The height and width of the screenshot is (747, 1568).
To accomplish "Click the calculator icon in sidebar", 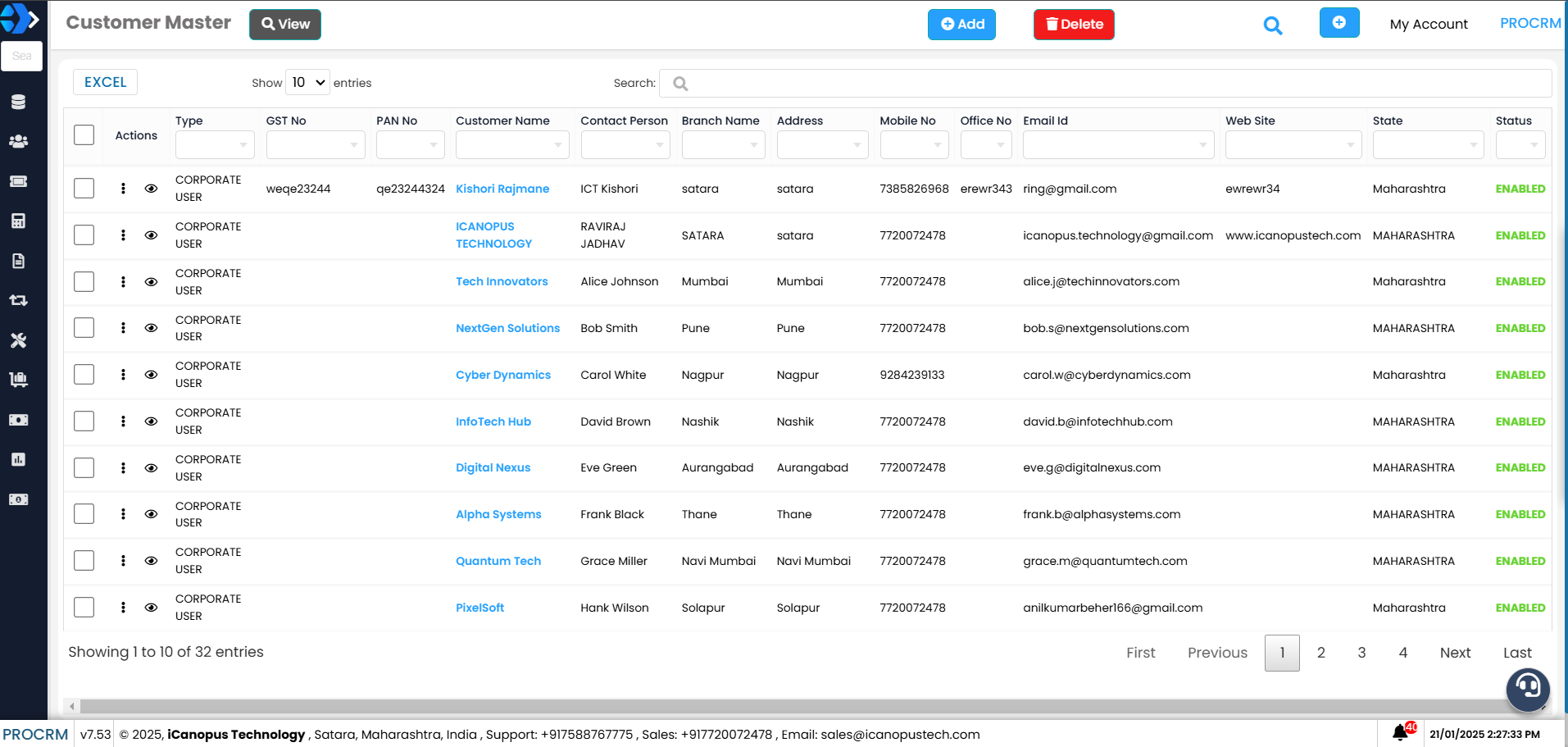I will pos(18,221).
